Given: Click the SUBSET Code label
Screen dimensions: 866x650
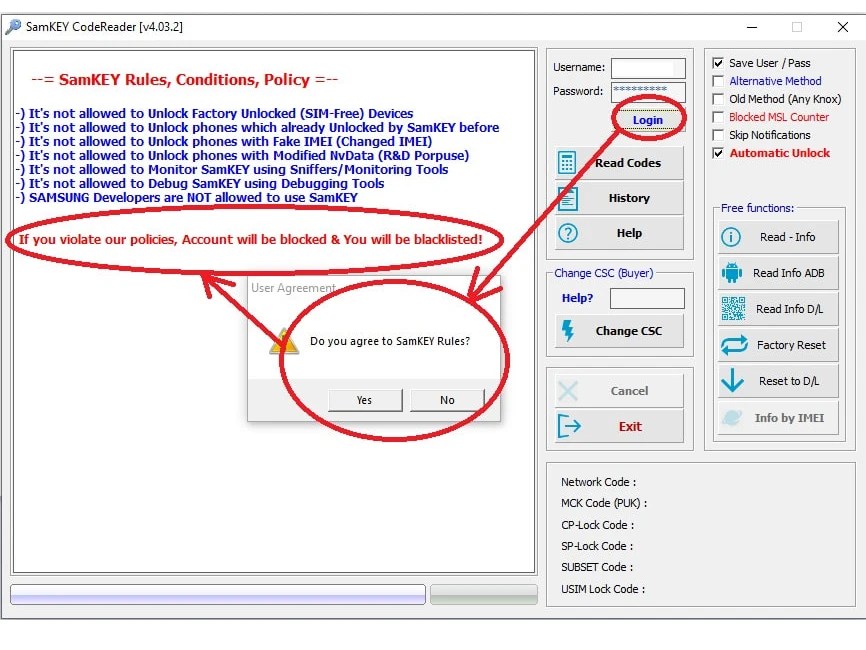Looking at the screenshot, I should pos(597,567).
